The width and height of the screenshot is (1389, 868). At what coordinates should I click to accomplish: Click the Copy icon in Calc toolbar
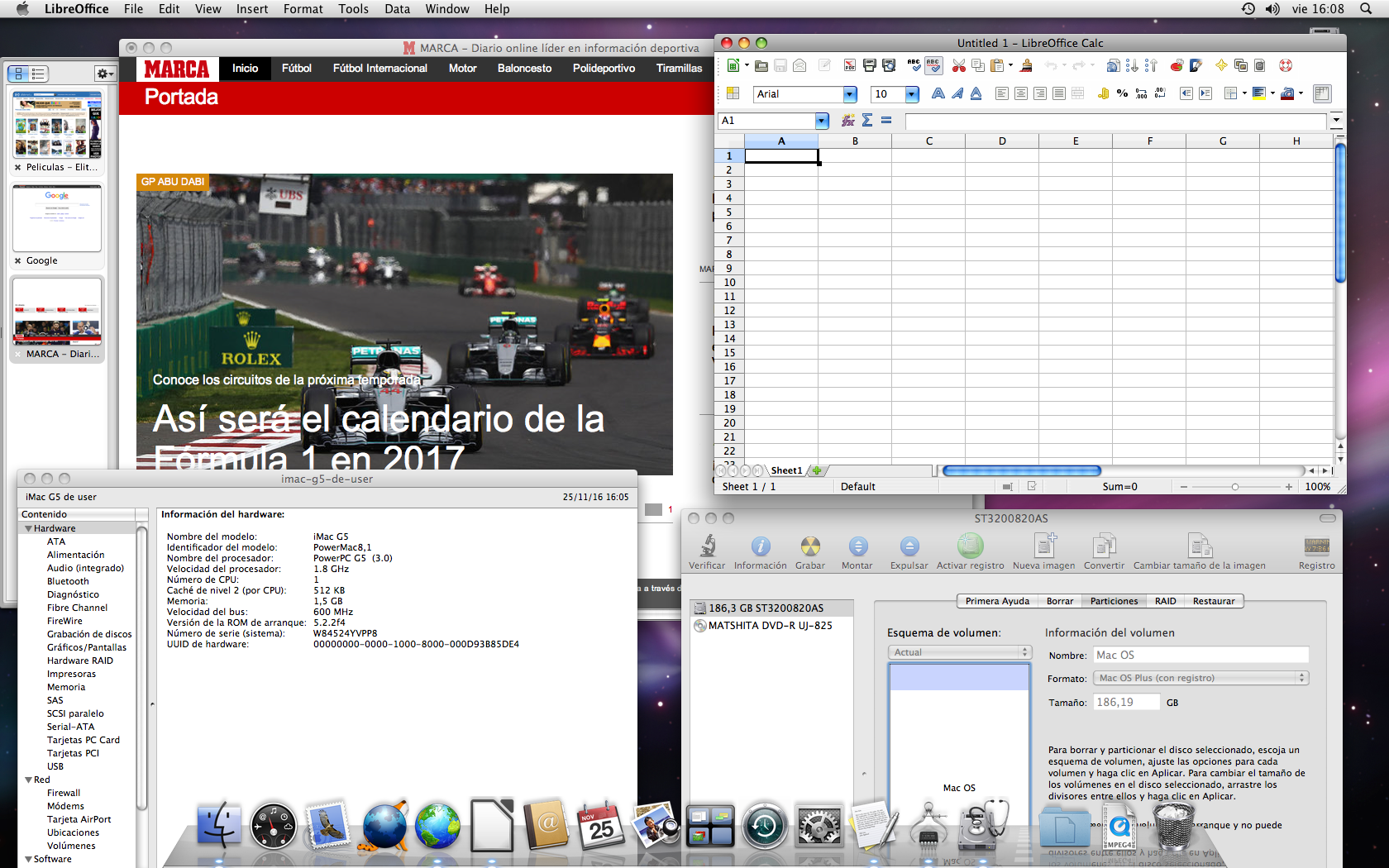(978, 65)
